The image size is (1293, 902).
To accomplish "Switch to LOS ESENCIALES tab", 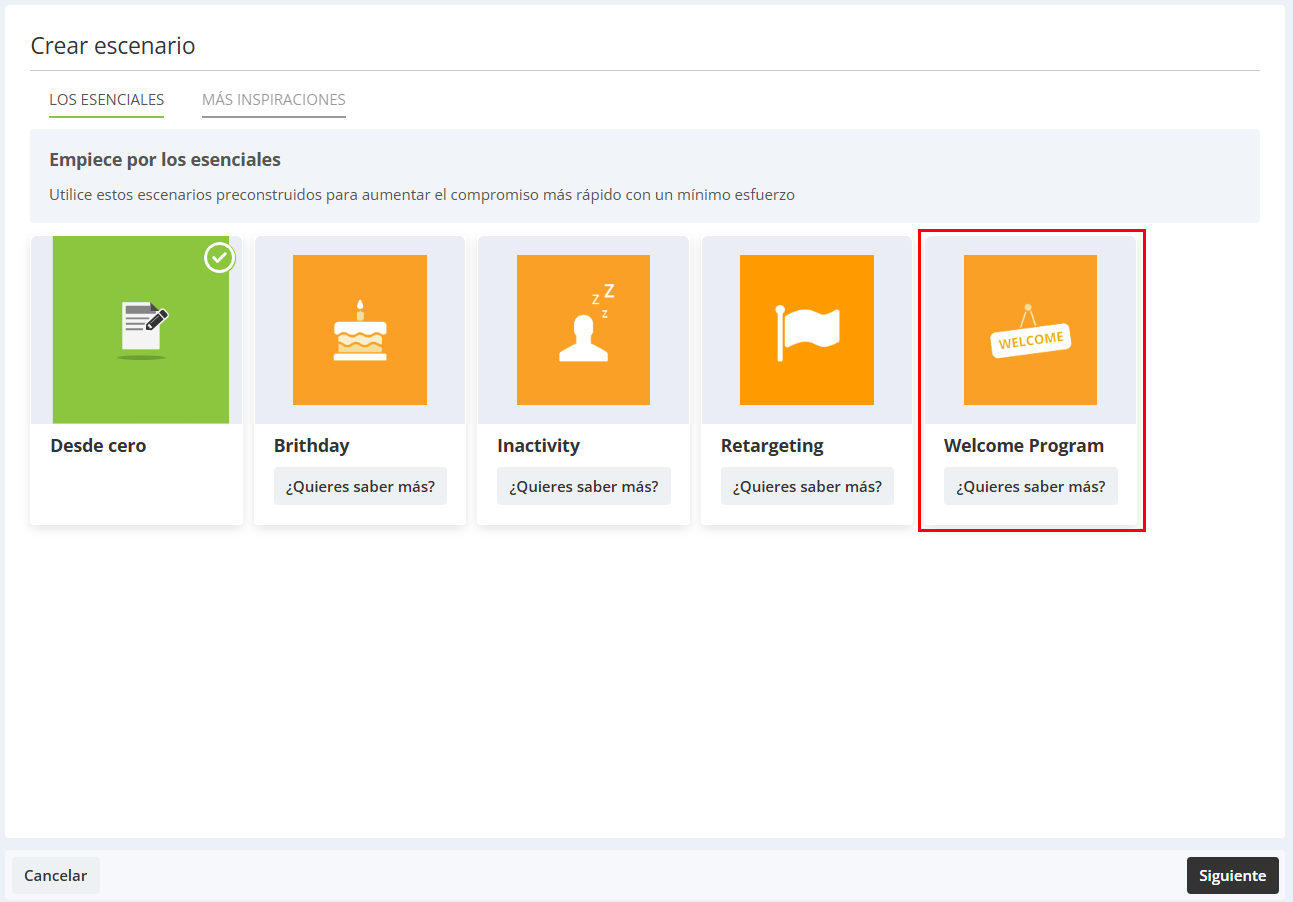I will [x=107, y=100].
